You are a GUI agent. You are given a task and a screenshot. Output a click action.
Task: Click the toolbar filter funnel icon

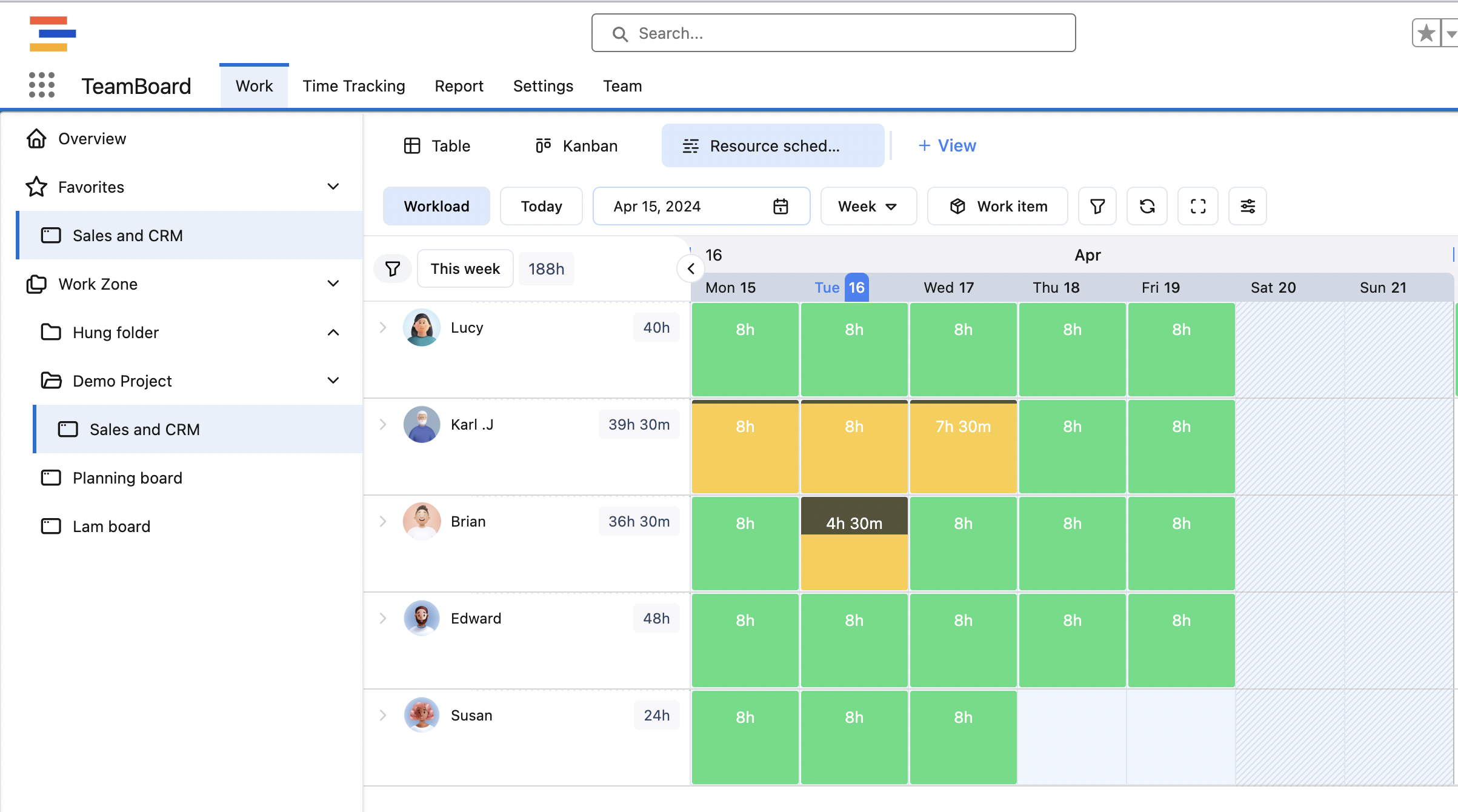pyautogui.click(x=1097, y=207)
